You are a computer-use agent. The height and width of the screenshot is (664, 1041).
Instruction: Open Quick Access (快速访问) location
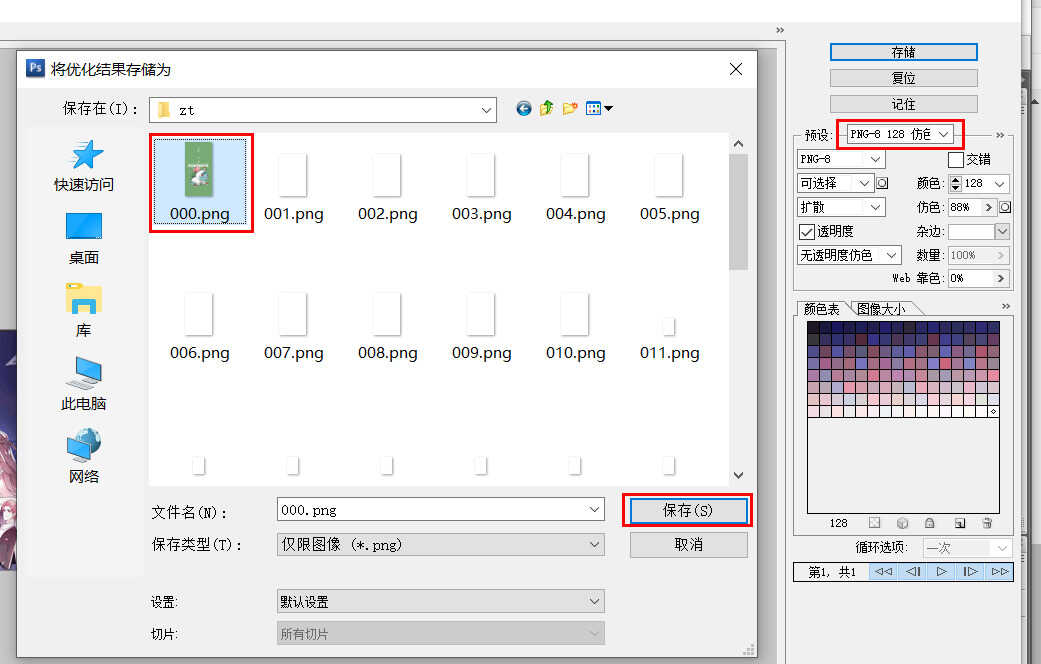(84, 166)
